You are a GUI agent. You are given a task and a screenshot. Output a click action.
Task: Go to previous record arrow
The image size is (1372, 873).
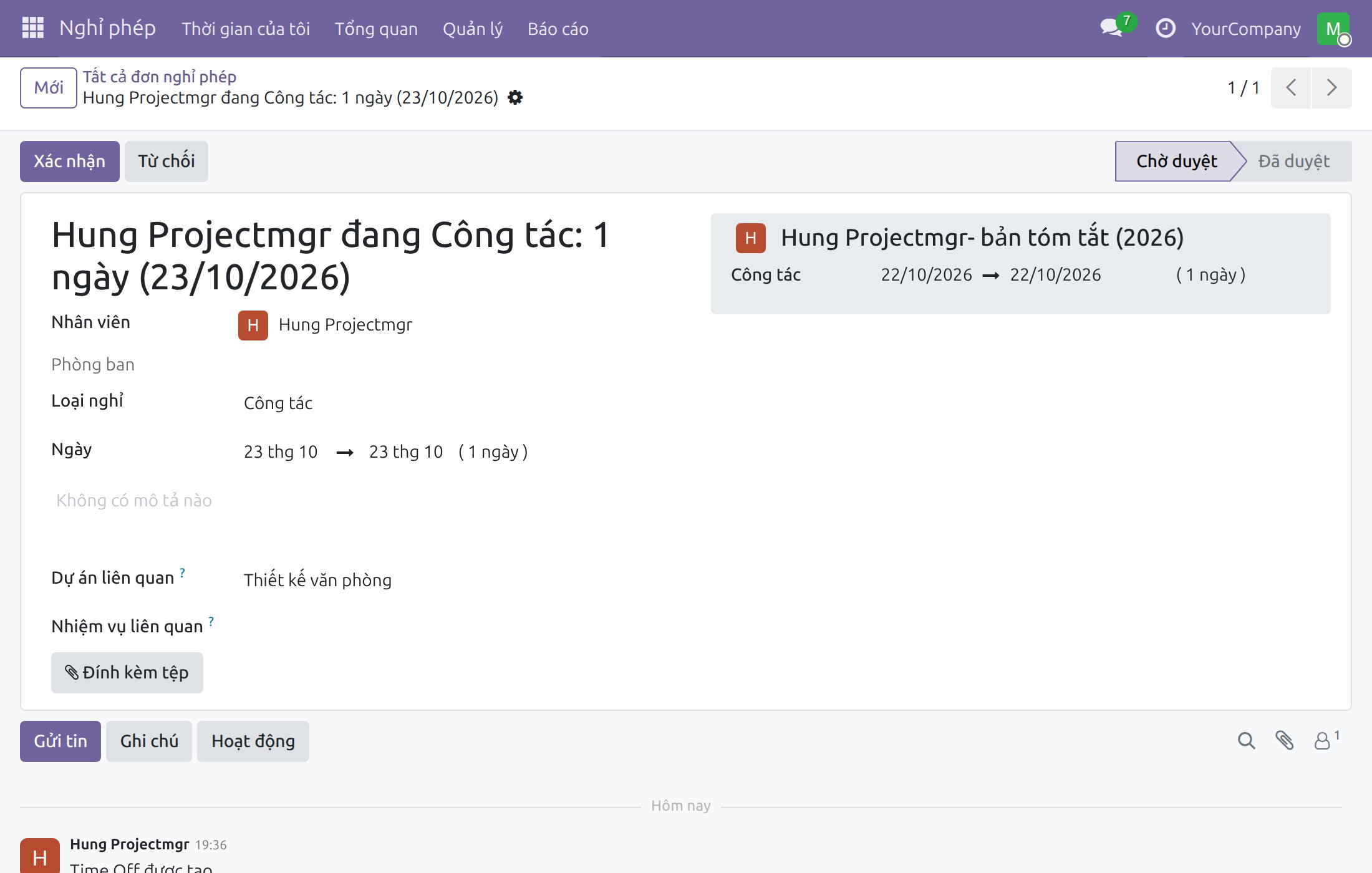[1291, 87]
